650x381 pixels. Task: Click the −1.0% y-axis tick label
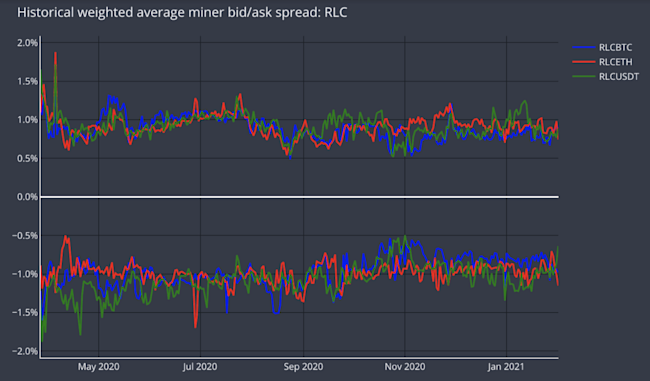tap(25, 274)
